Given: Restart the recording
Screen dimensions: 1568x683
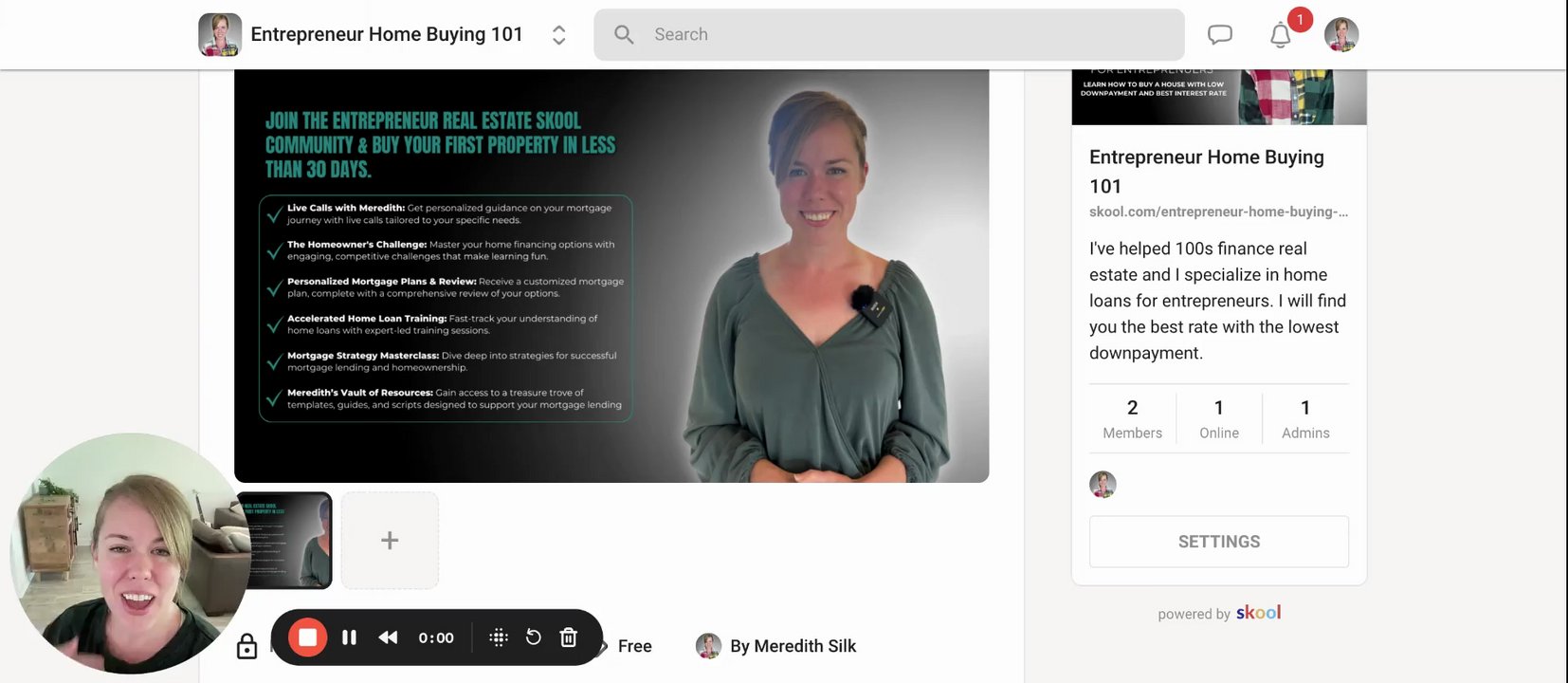Looking at the screenshot, I should pos(534,637).
